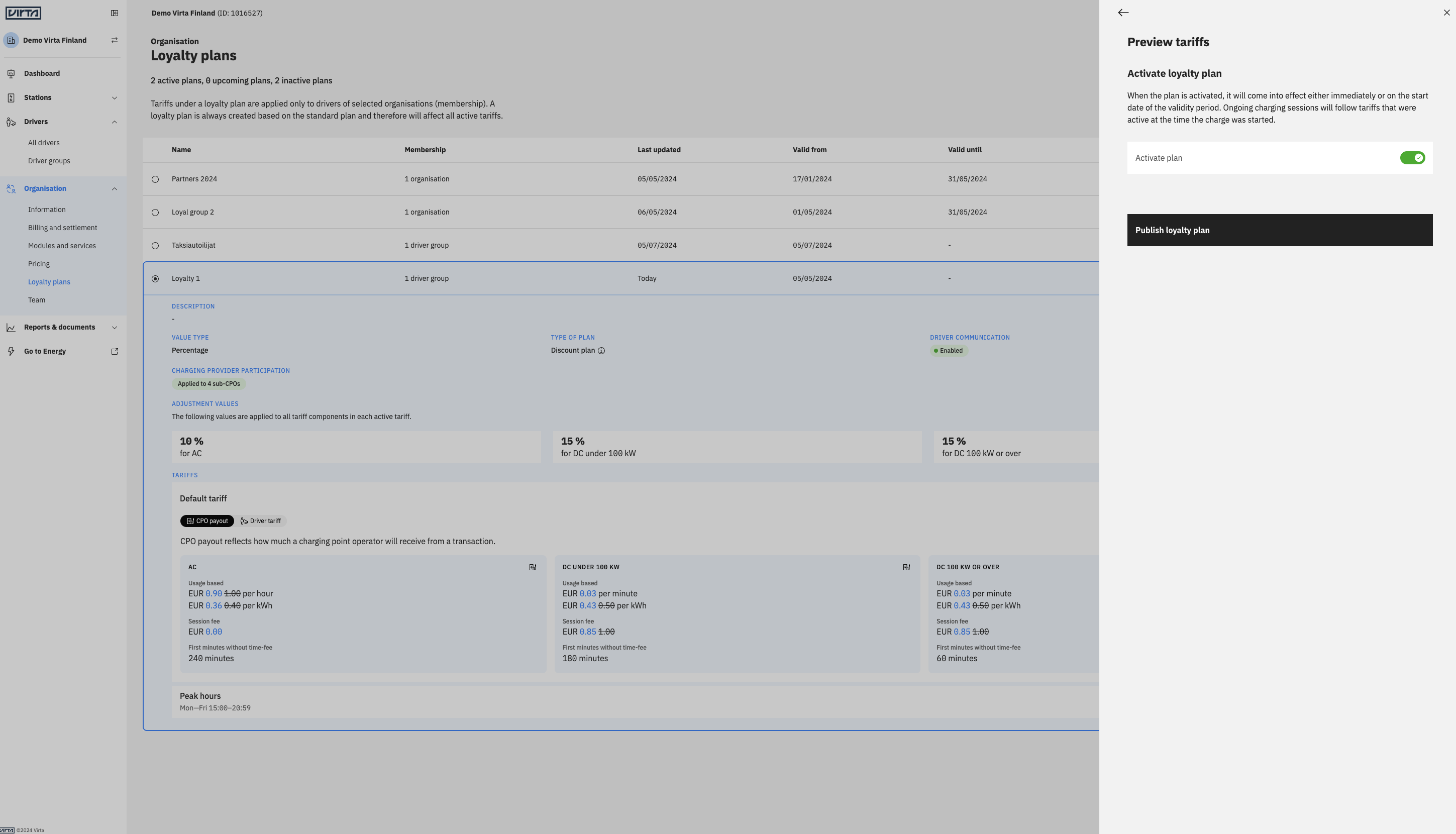Click the icon in DC under 100 kW card
The height and width of the screenshot is (834, 1456).
pyautogui.click(x=906, y=567)
